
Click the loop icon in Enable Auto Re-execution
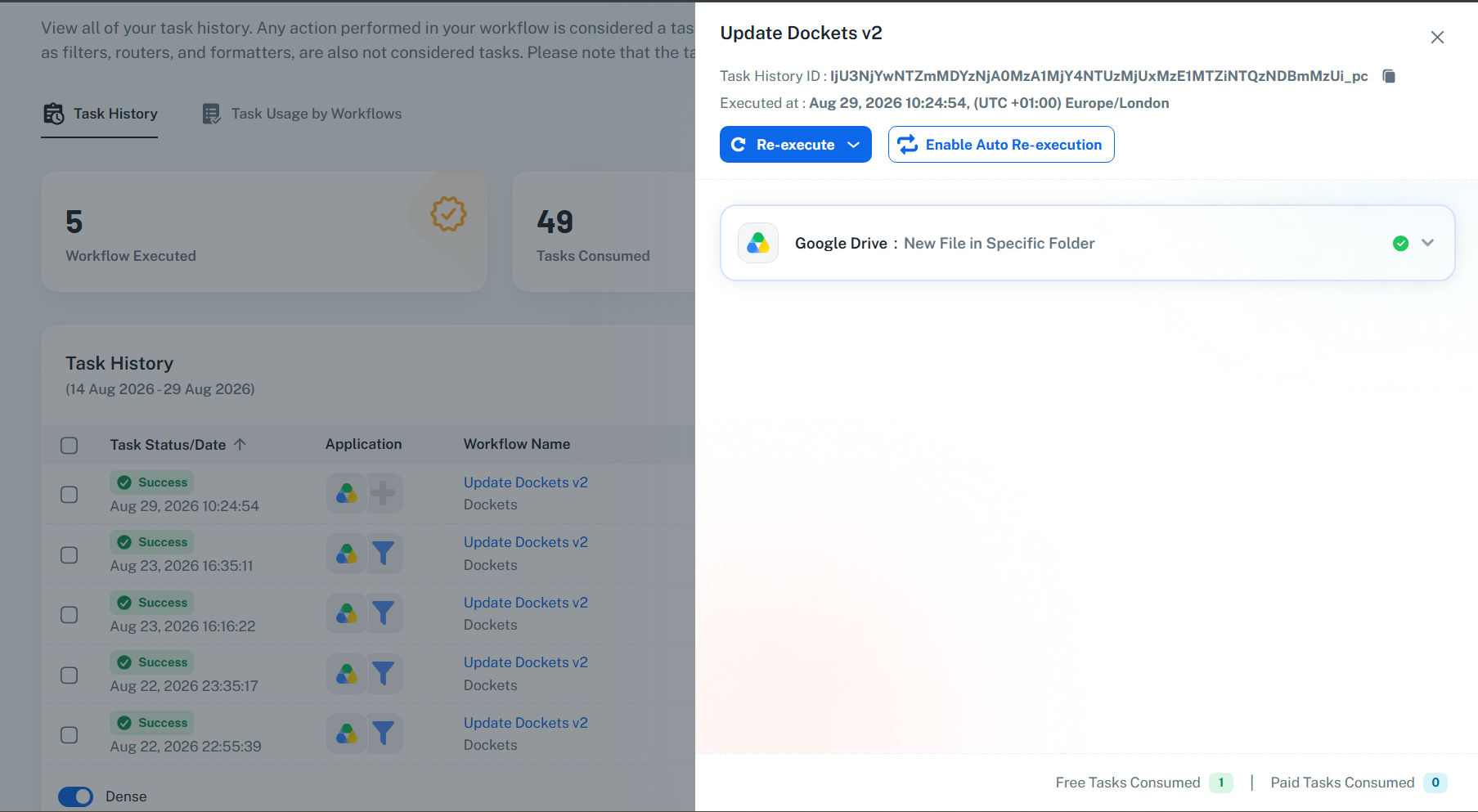[908, 145]
